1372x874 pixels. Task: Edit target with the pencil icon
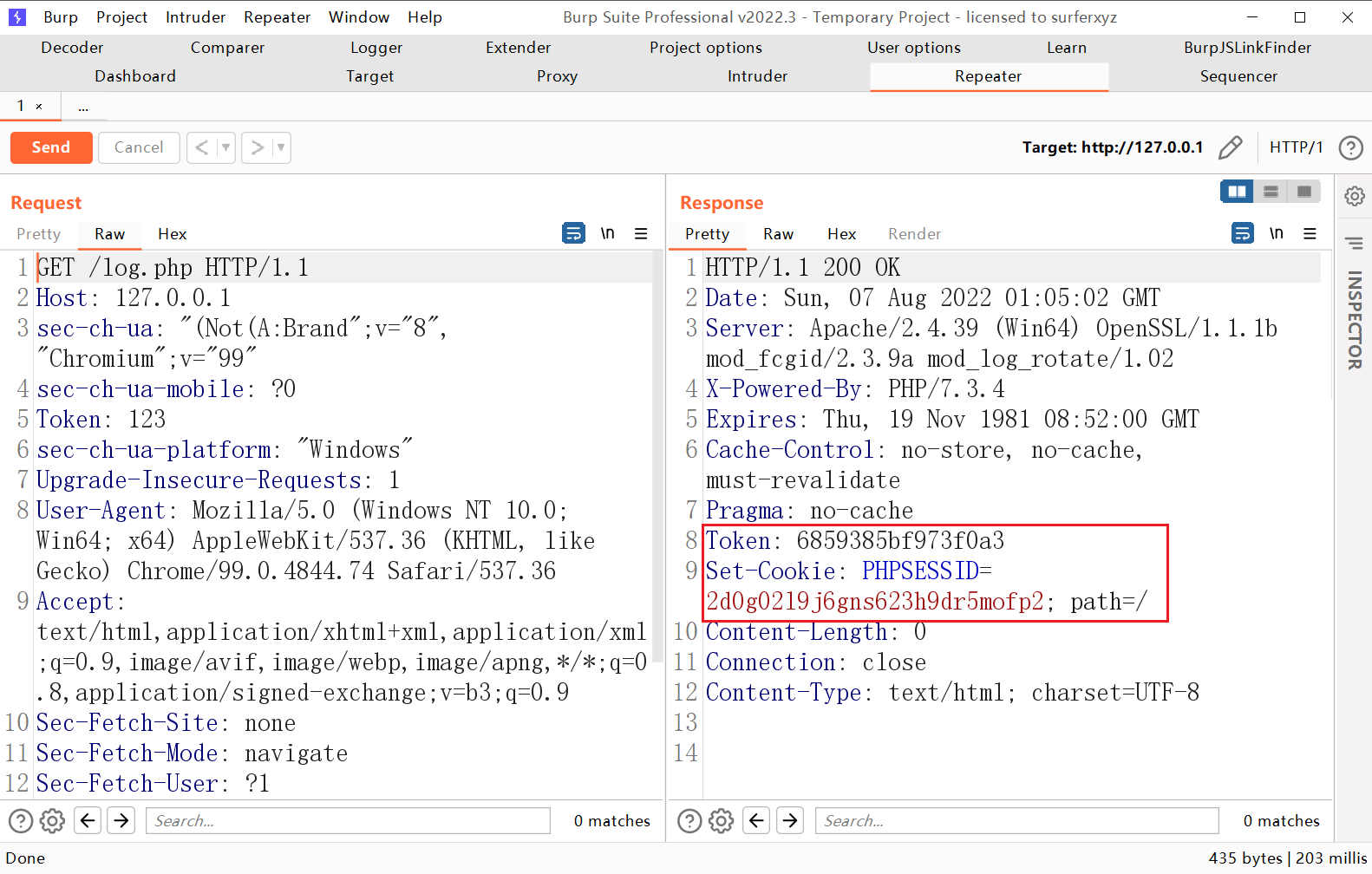tap(1230, 147)
